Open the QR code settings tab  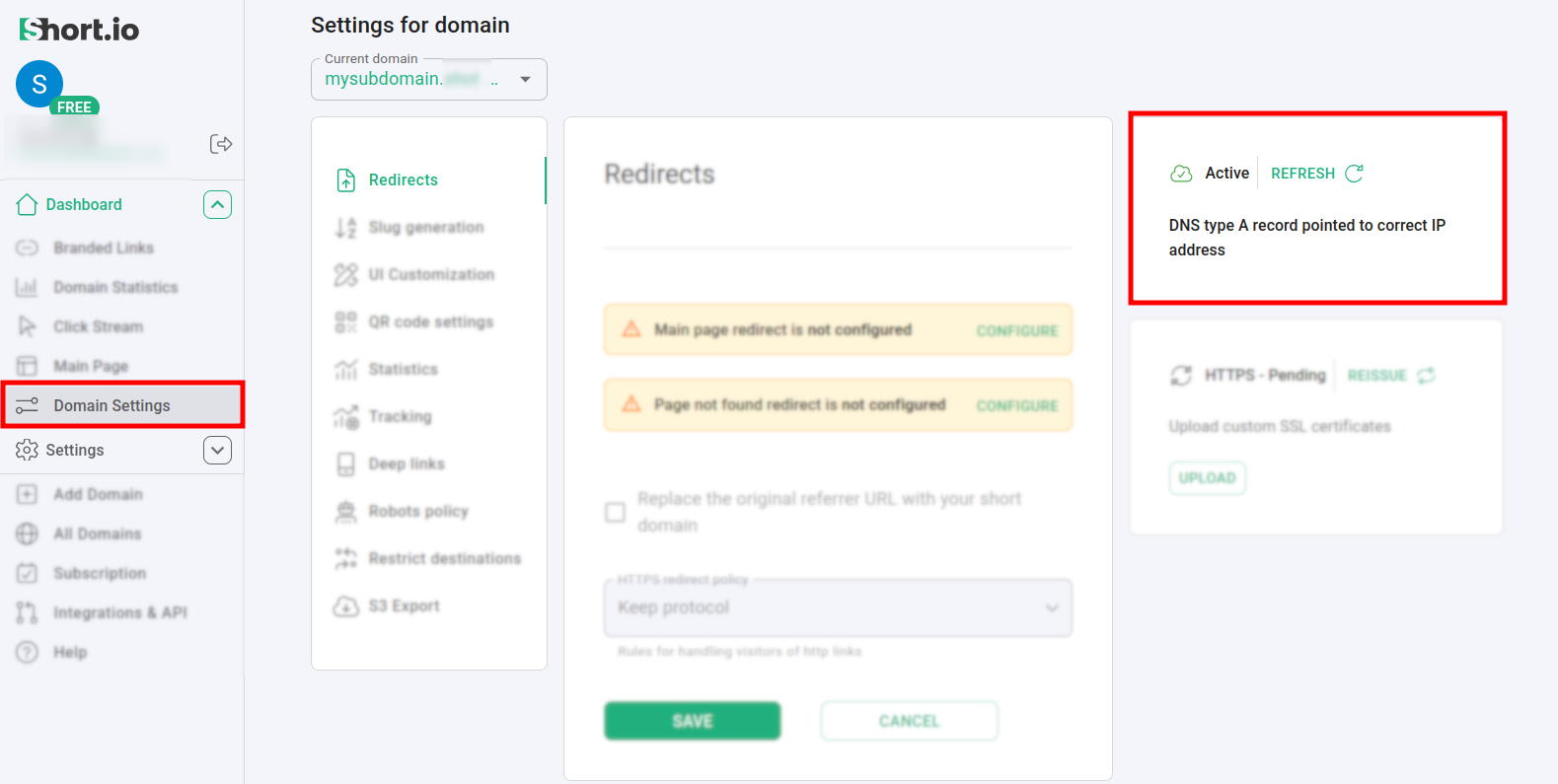[430, 321]
